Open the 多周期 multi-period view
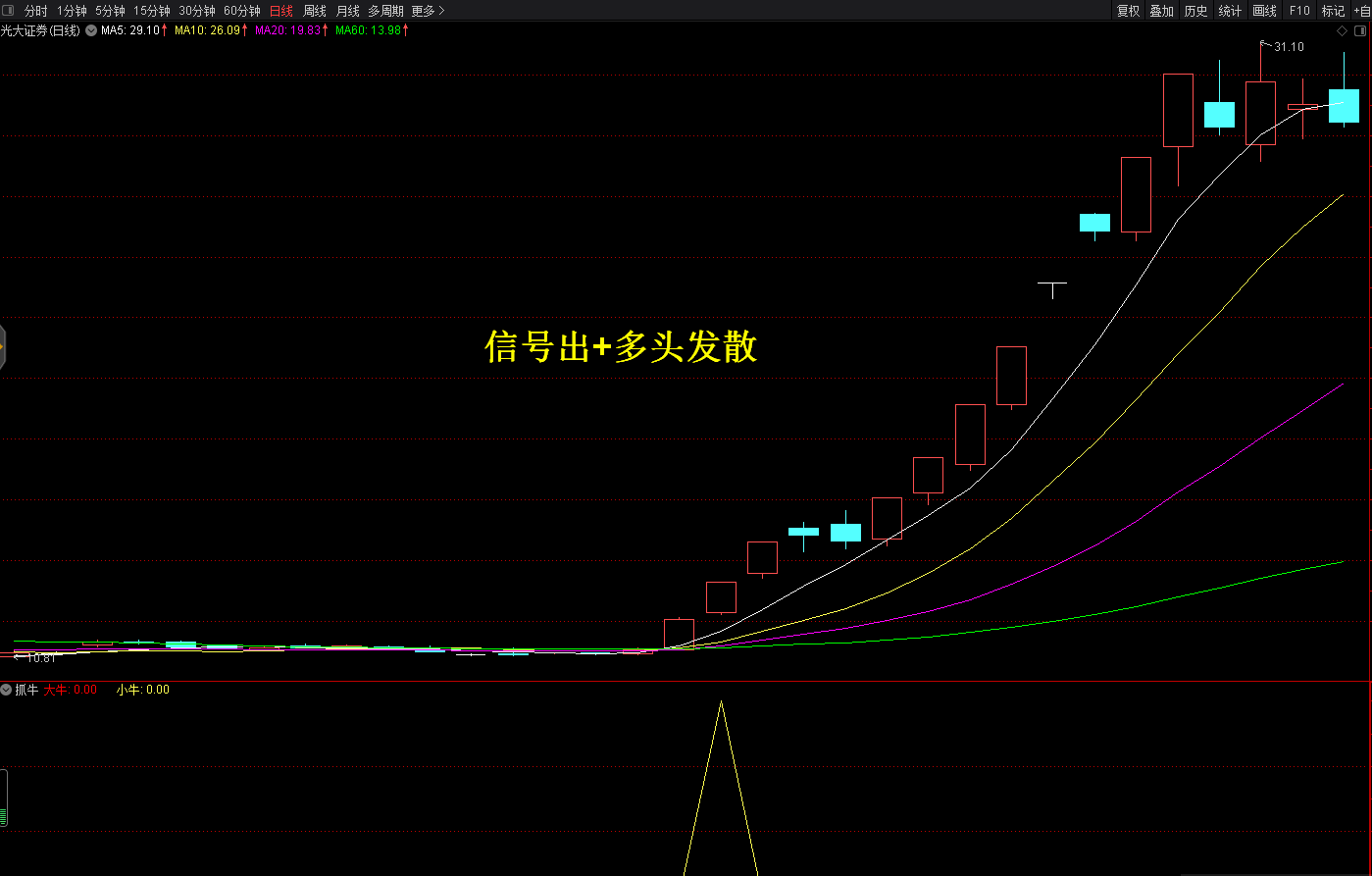This screenshot has width=1372, height=876. click(x=385, y=11)
